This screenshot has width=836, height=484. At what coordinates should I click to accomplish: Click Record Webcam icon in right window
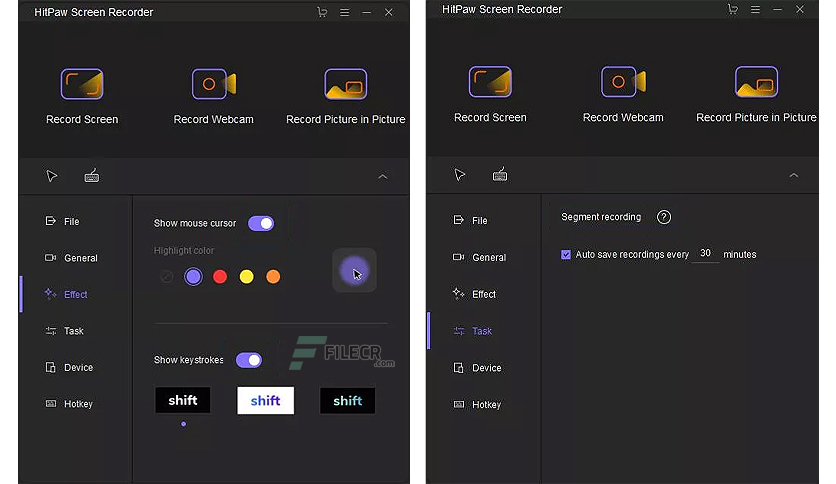click(x=623, y=82)
